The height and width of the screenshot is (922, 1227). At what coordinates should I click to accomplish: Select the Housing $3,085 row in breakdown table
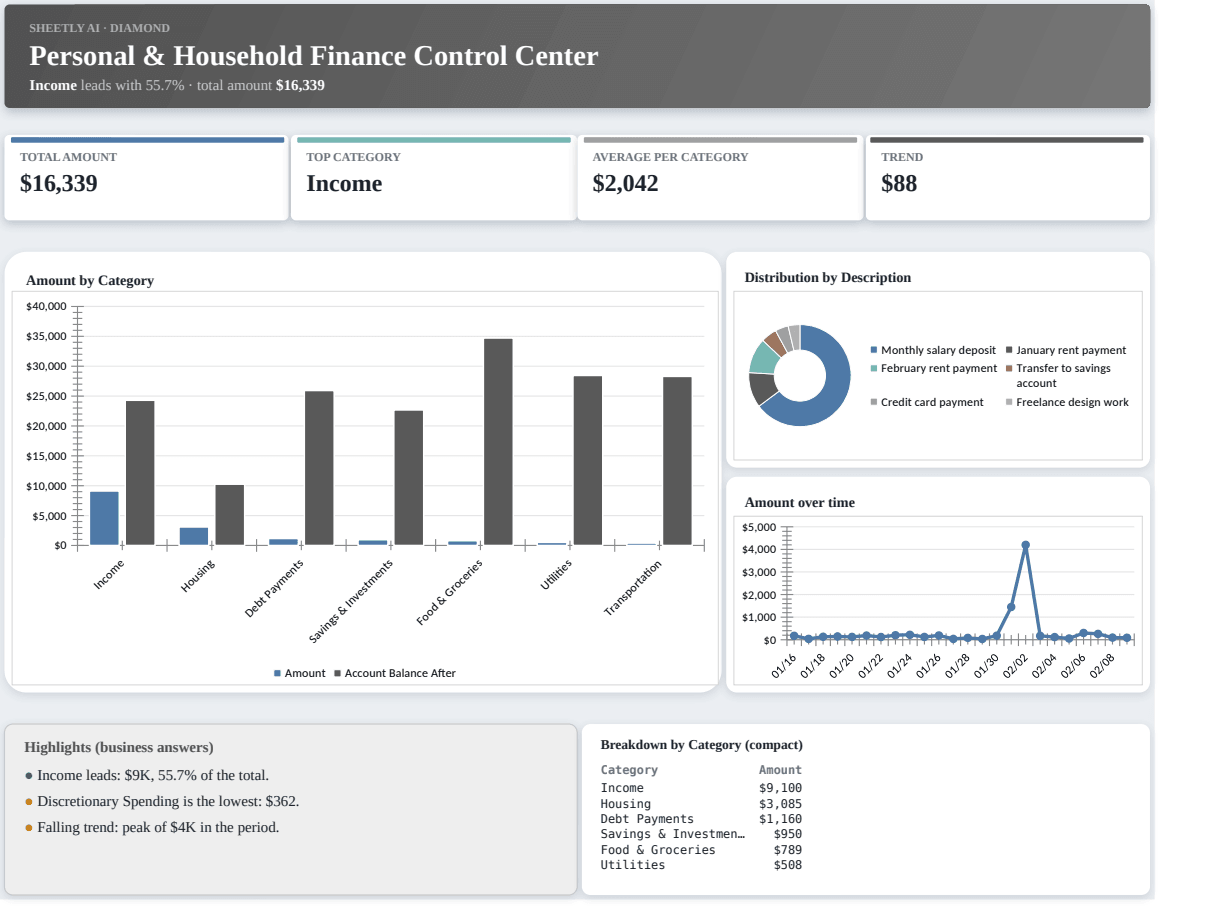pyautogui.click(x=701, y=804)
